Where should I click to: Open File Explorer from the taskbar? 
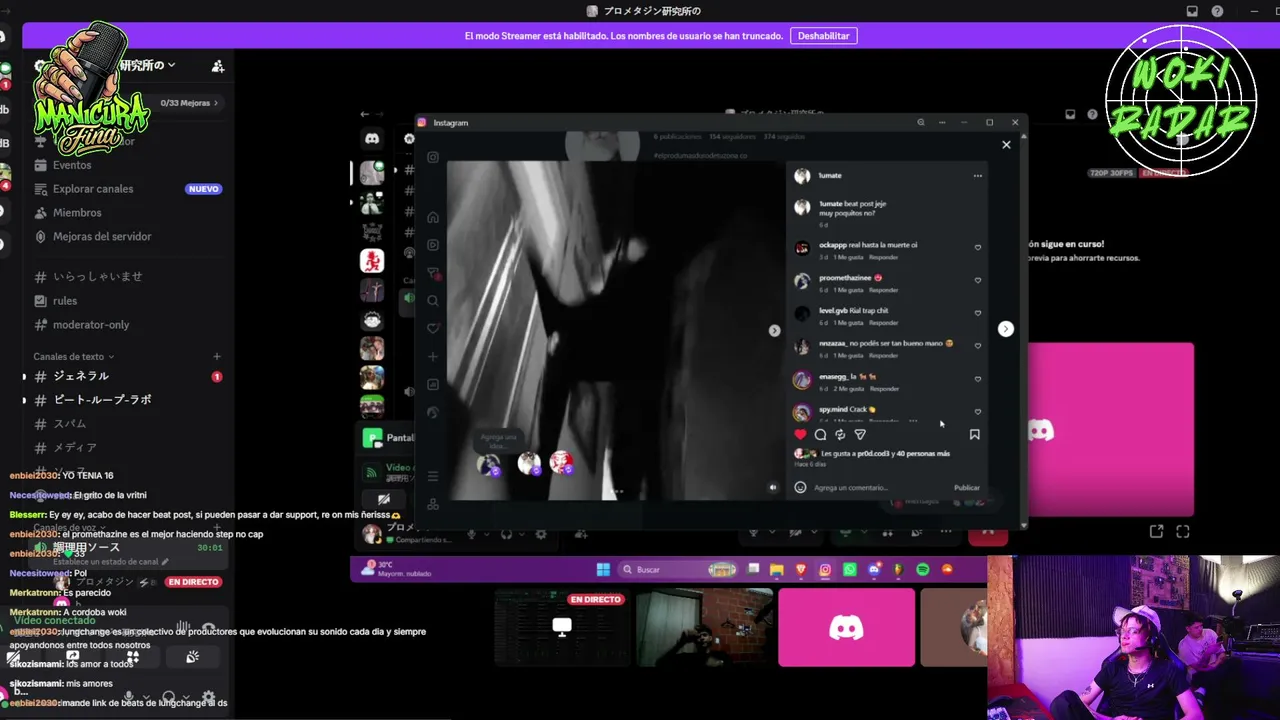point(776,570)
